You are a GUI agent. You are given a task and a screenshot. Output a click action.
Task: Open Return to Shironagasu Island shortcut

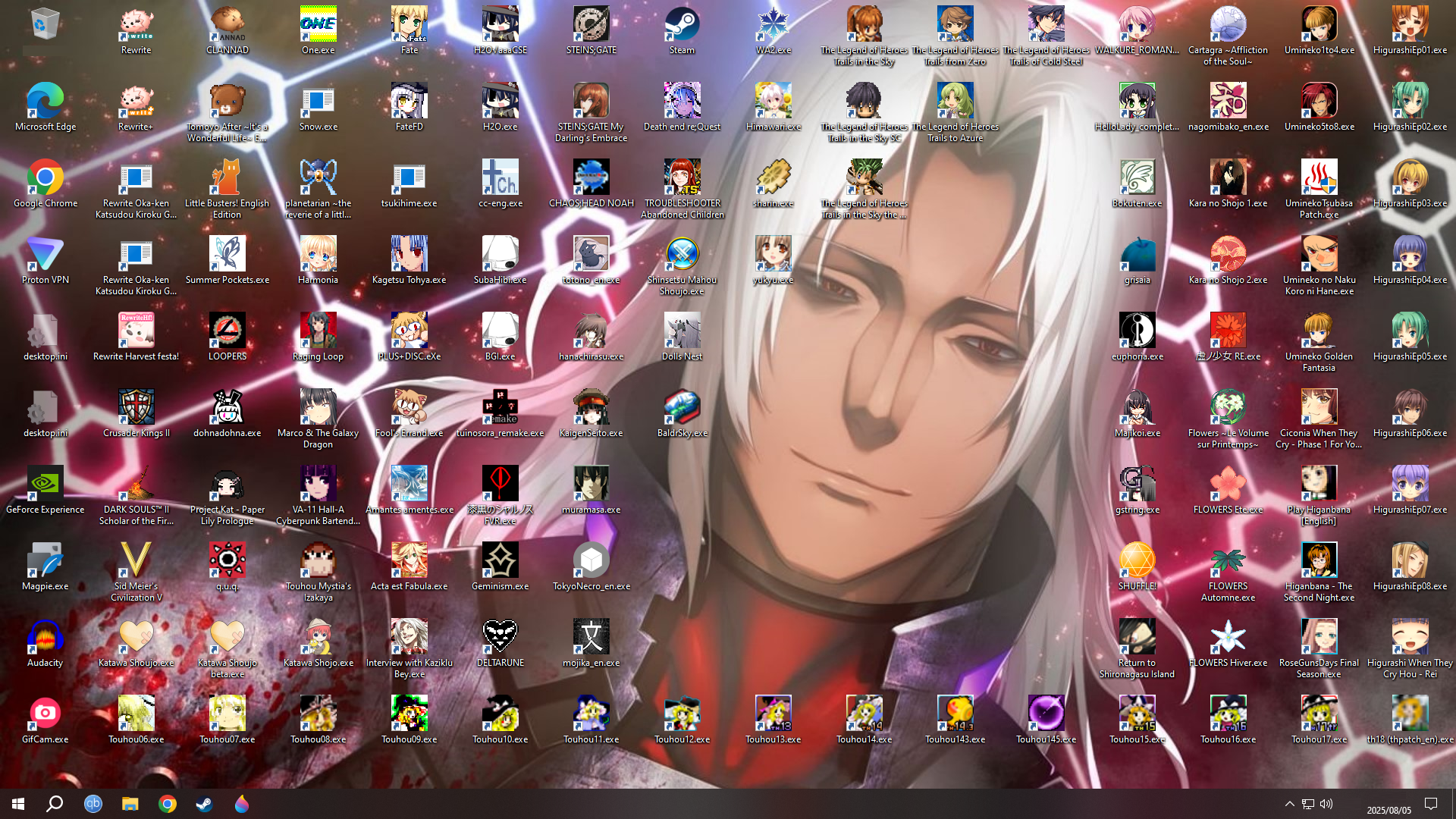point(1137,648)
